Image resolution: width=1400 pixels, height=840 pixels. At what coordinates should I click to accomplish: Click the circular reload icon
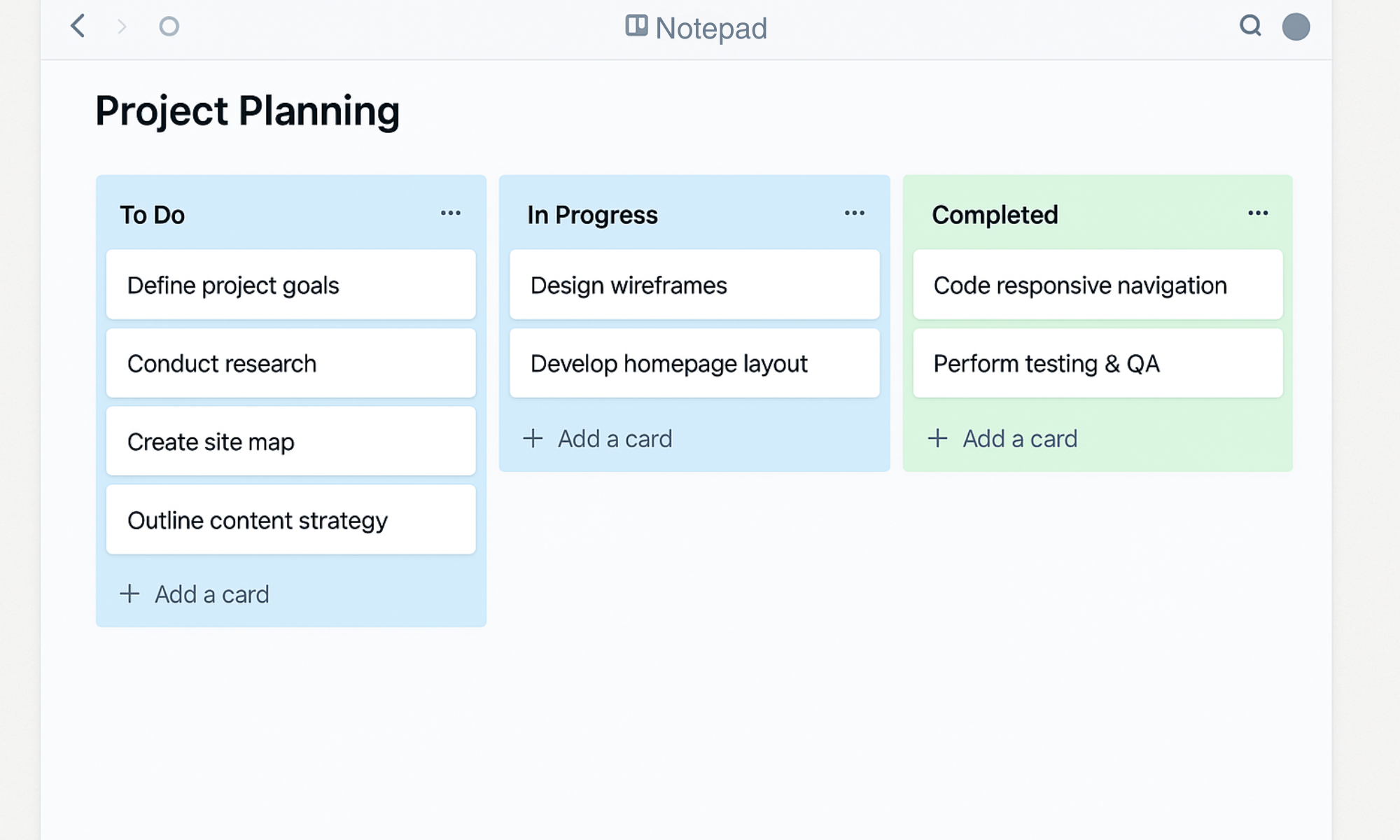(169, 27)
